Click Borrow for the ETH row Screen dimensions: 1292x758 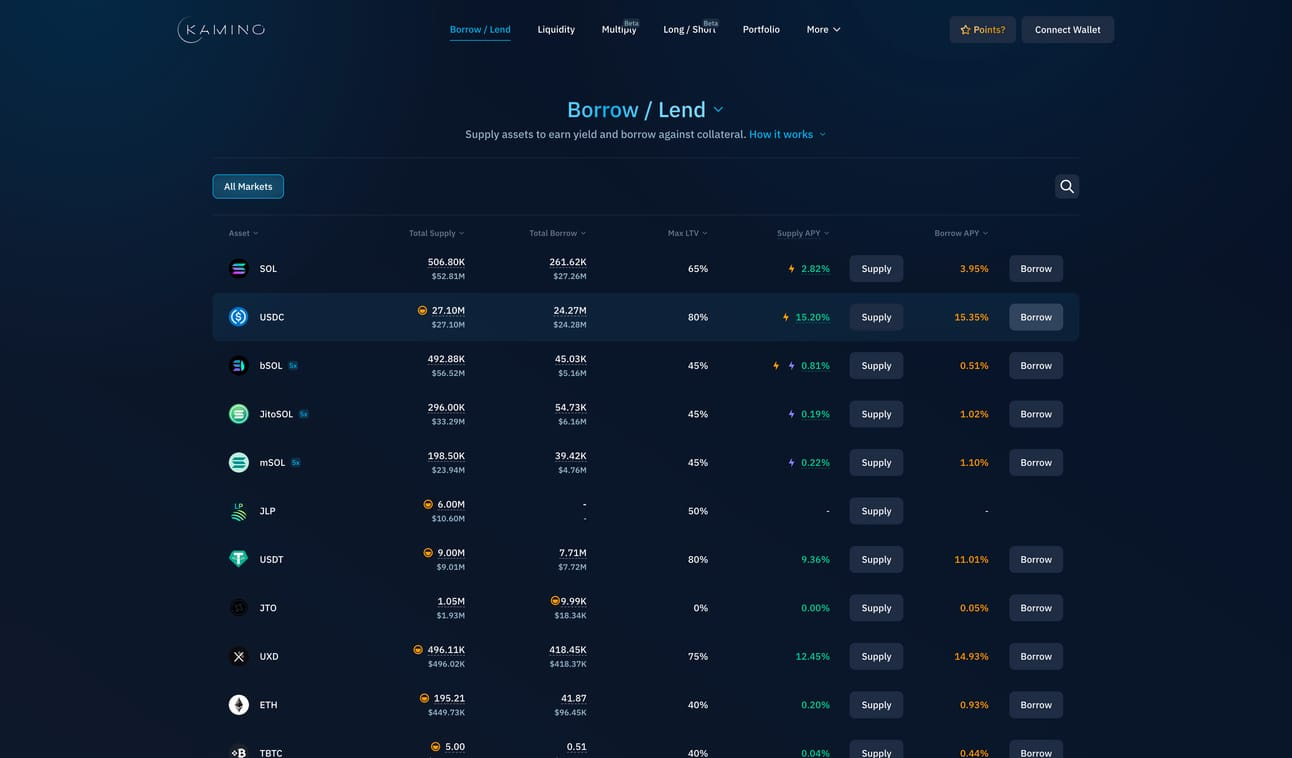[x=1036, y=705]
